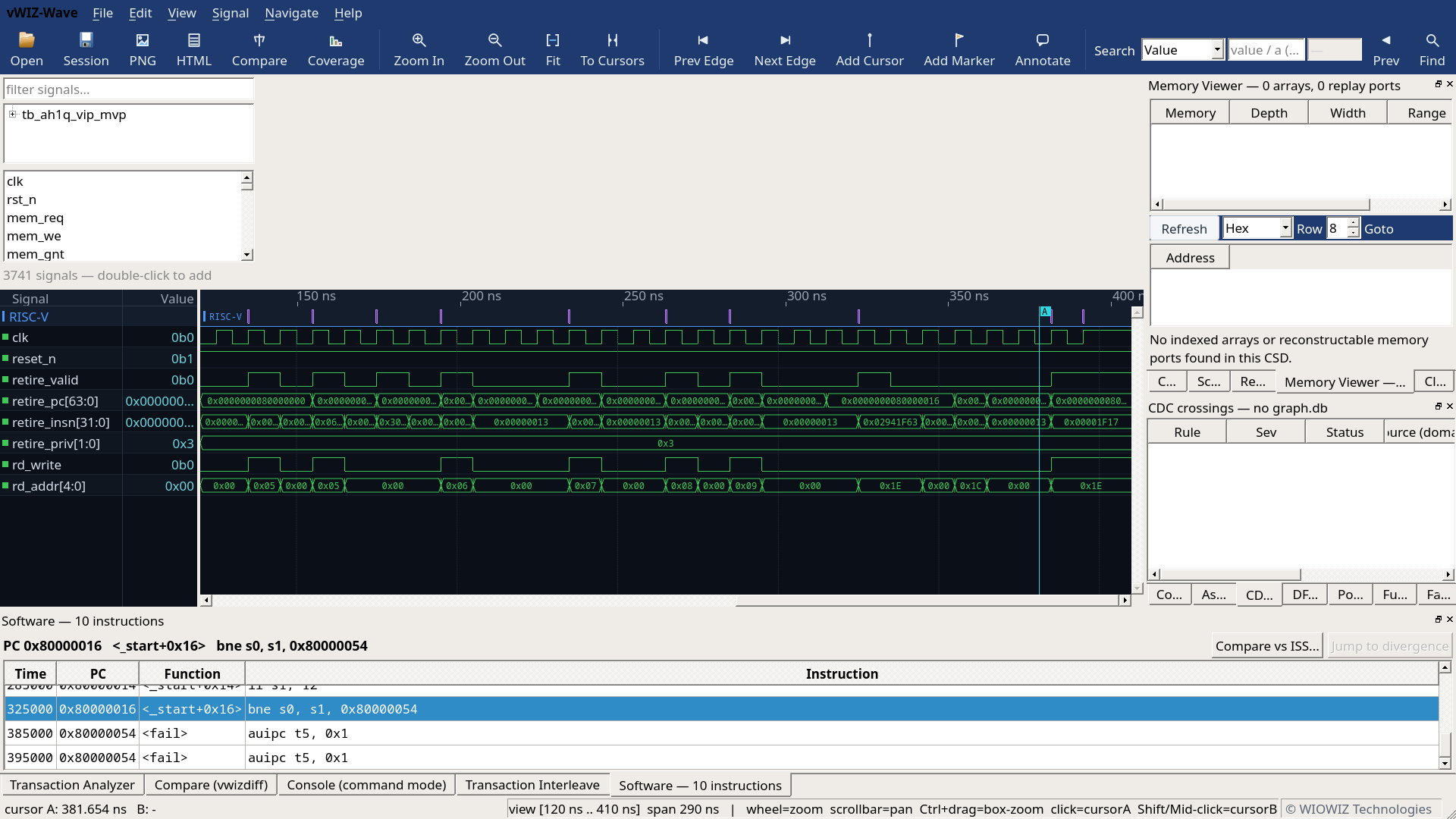Click Compare vs ISS button
Viewport: 1456px width, 819px height.
coord(1267,646)
